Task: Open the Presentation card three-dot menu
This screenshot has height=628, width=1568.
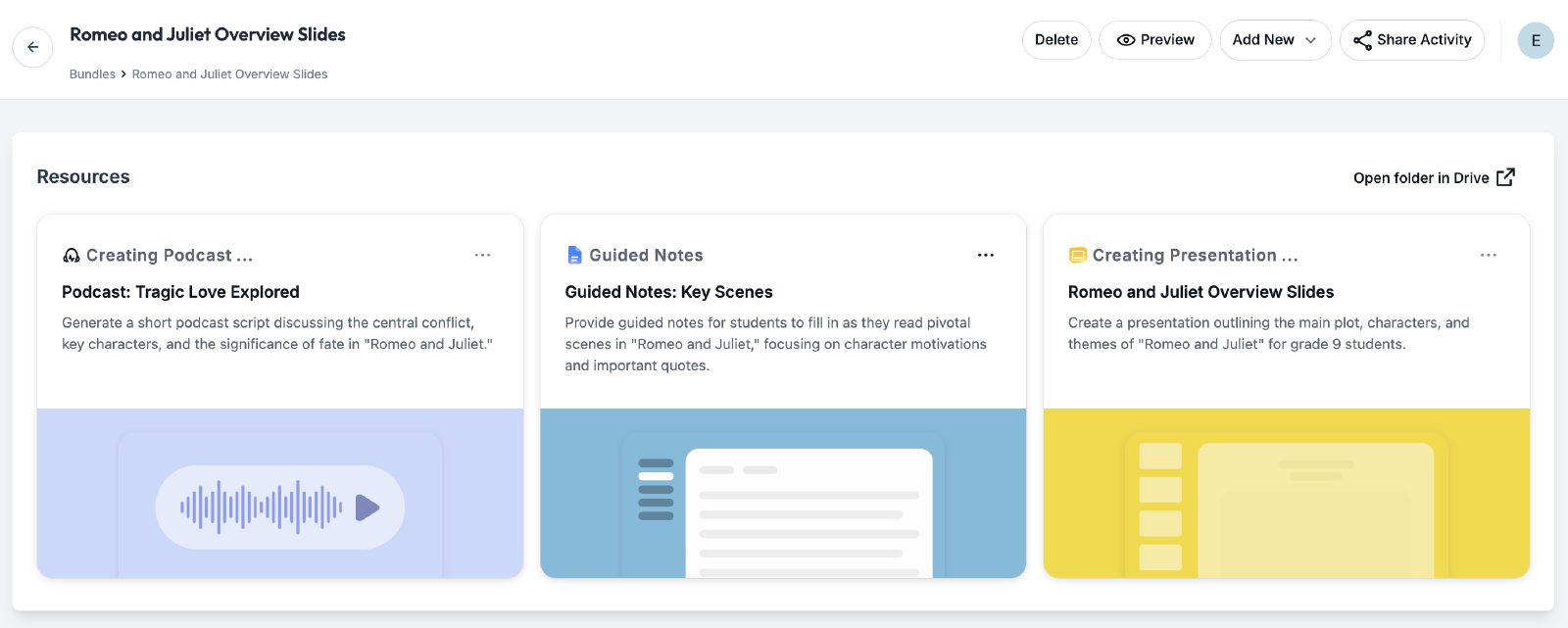Action: [1489, 255]
